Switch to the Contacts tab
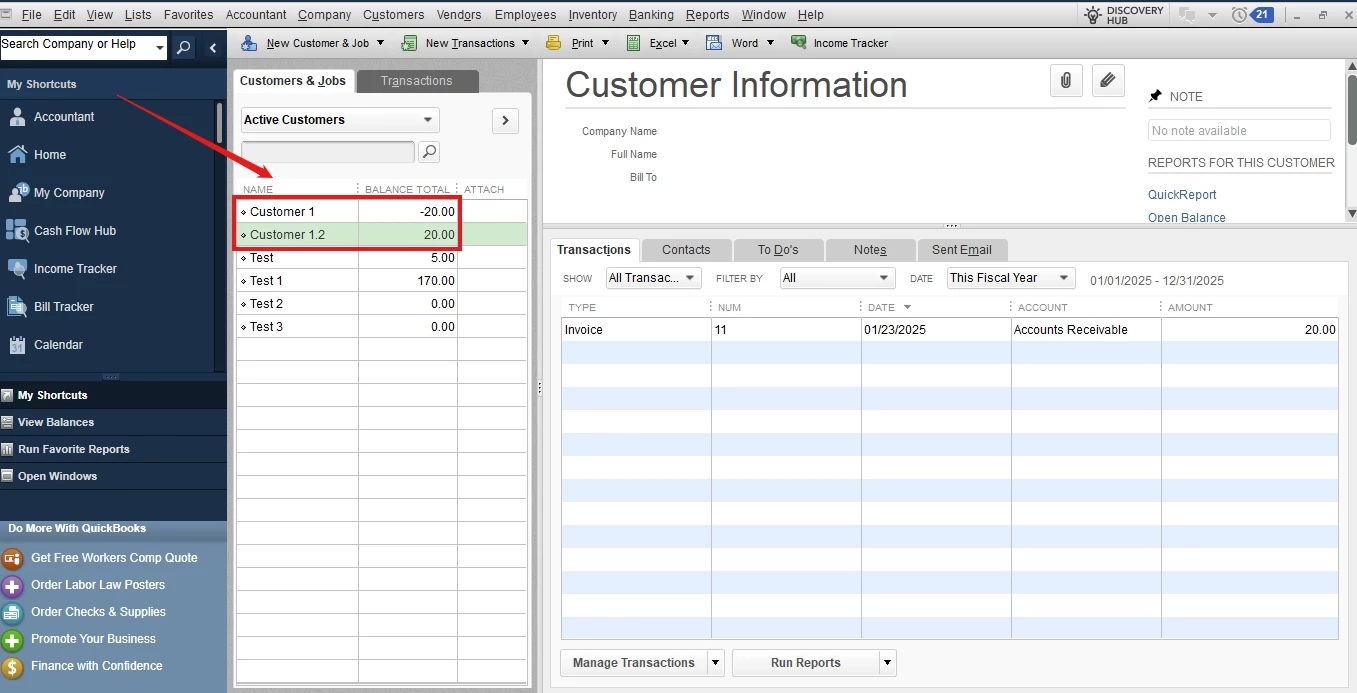The height and width of the screenshot is (693, 1357). pyautogui.click(x=686, y=250)
